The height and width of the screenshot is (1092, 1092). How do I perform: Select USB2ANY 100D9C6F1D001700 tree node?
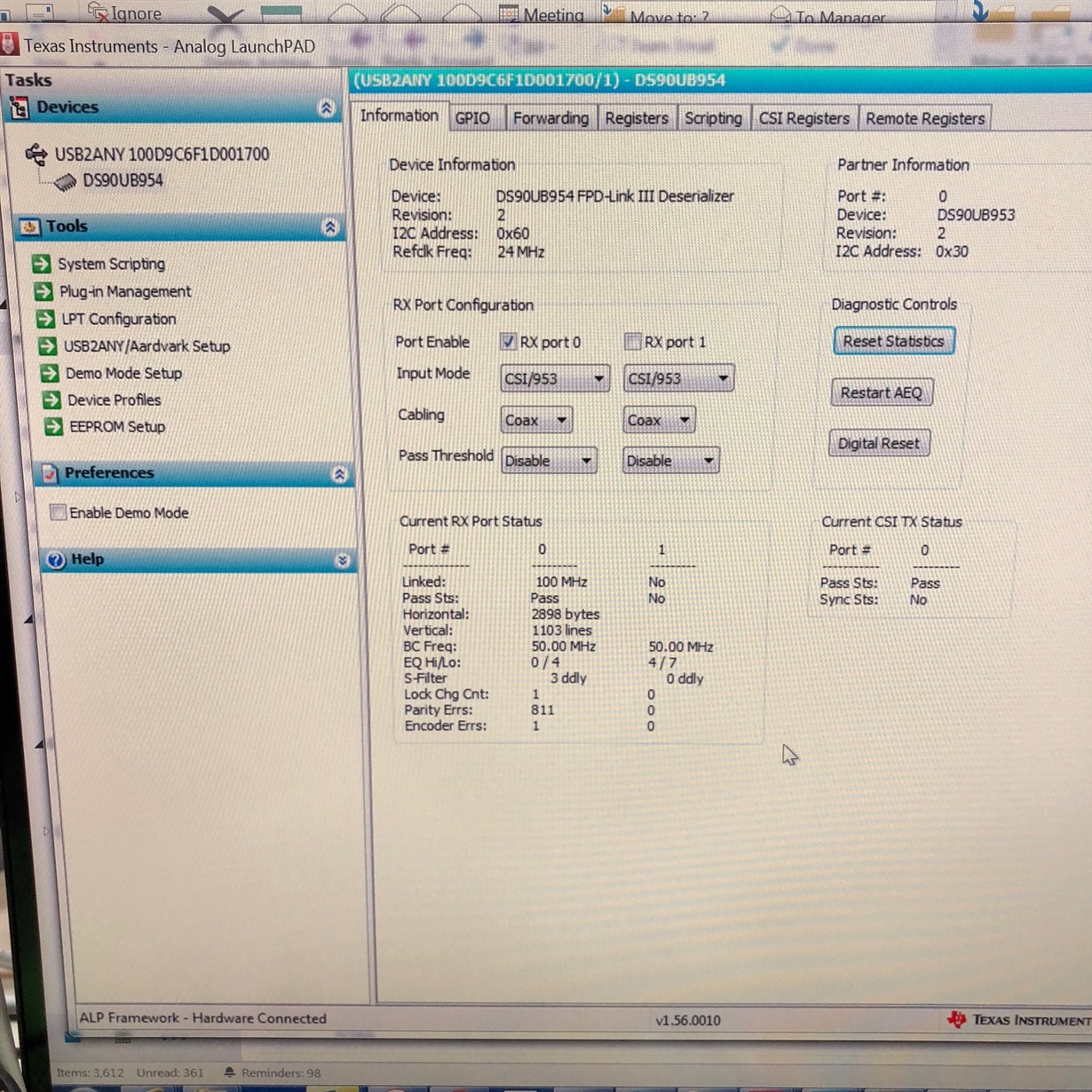(162, 154)
